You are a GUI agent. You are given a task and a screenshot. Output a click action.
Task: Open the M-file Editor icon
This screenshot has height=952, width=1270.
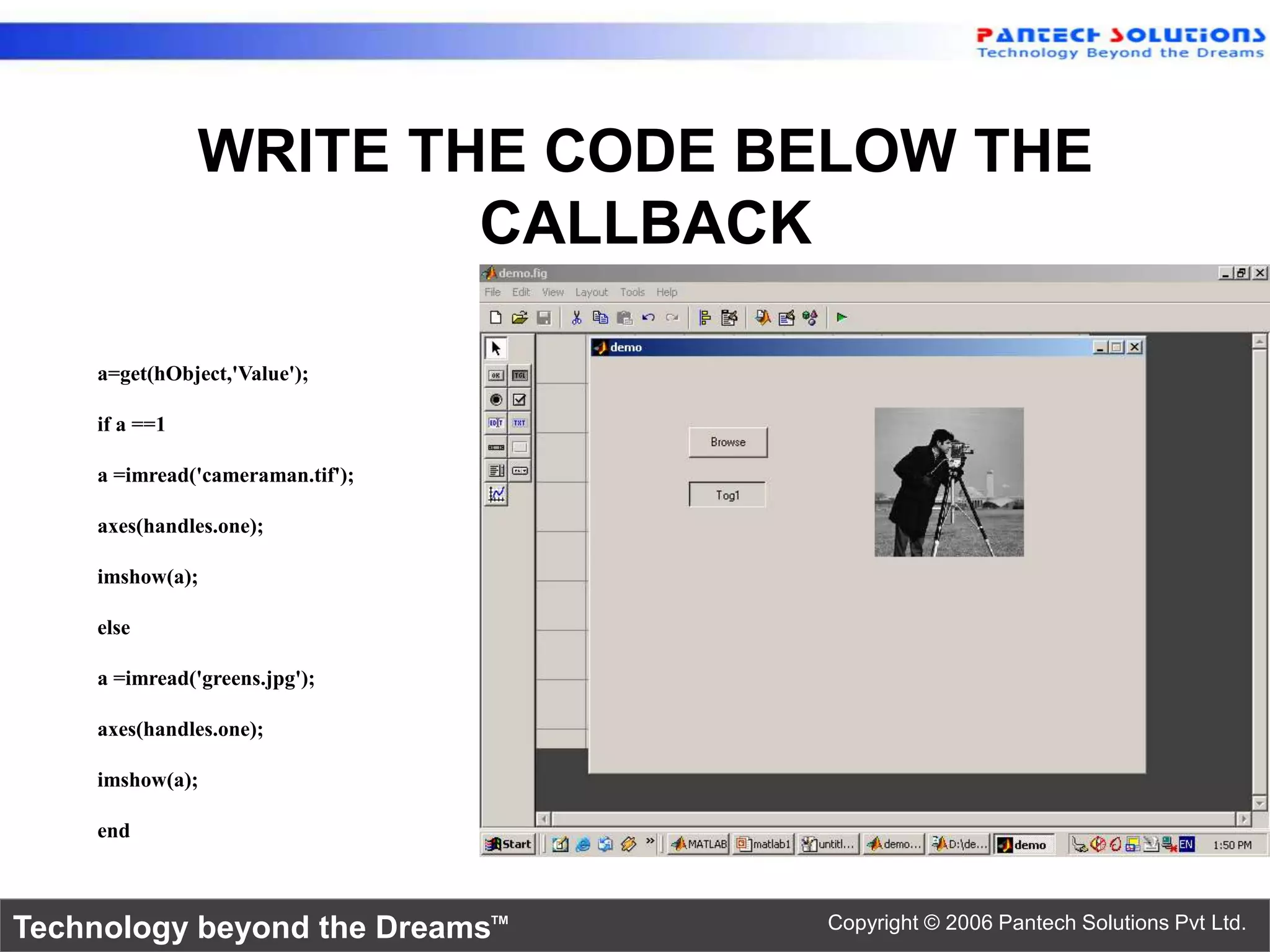[x=763, y=318]
